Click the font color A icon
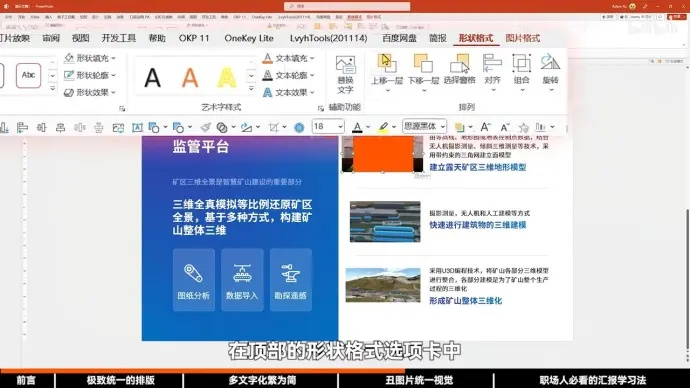Viewport: 690px width, 388px height. [357, 127]
